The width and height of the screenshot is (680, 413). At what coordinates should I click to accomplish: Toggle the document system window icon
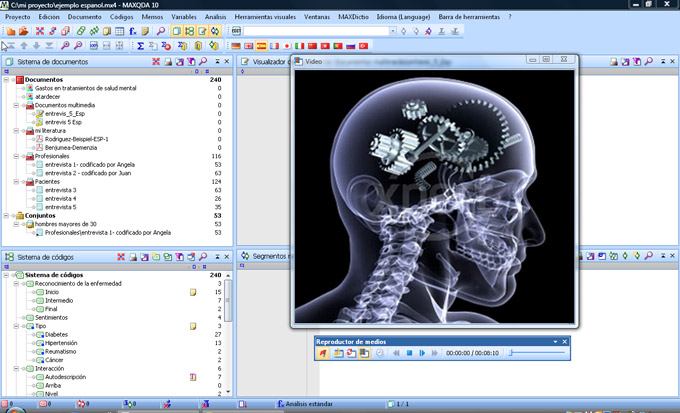(x=176, y=31)
